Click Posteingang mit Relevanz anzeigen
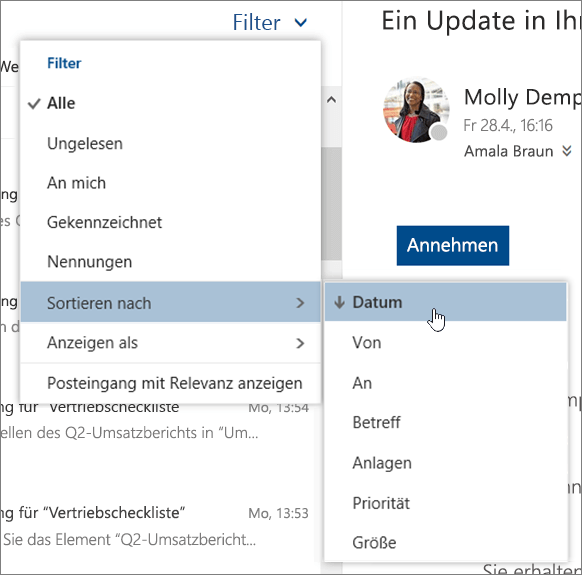The image size is (582, 575). [x=170, y=383]
